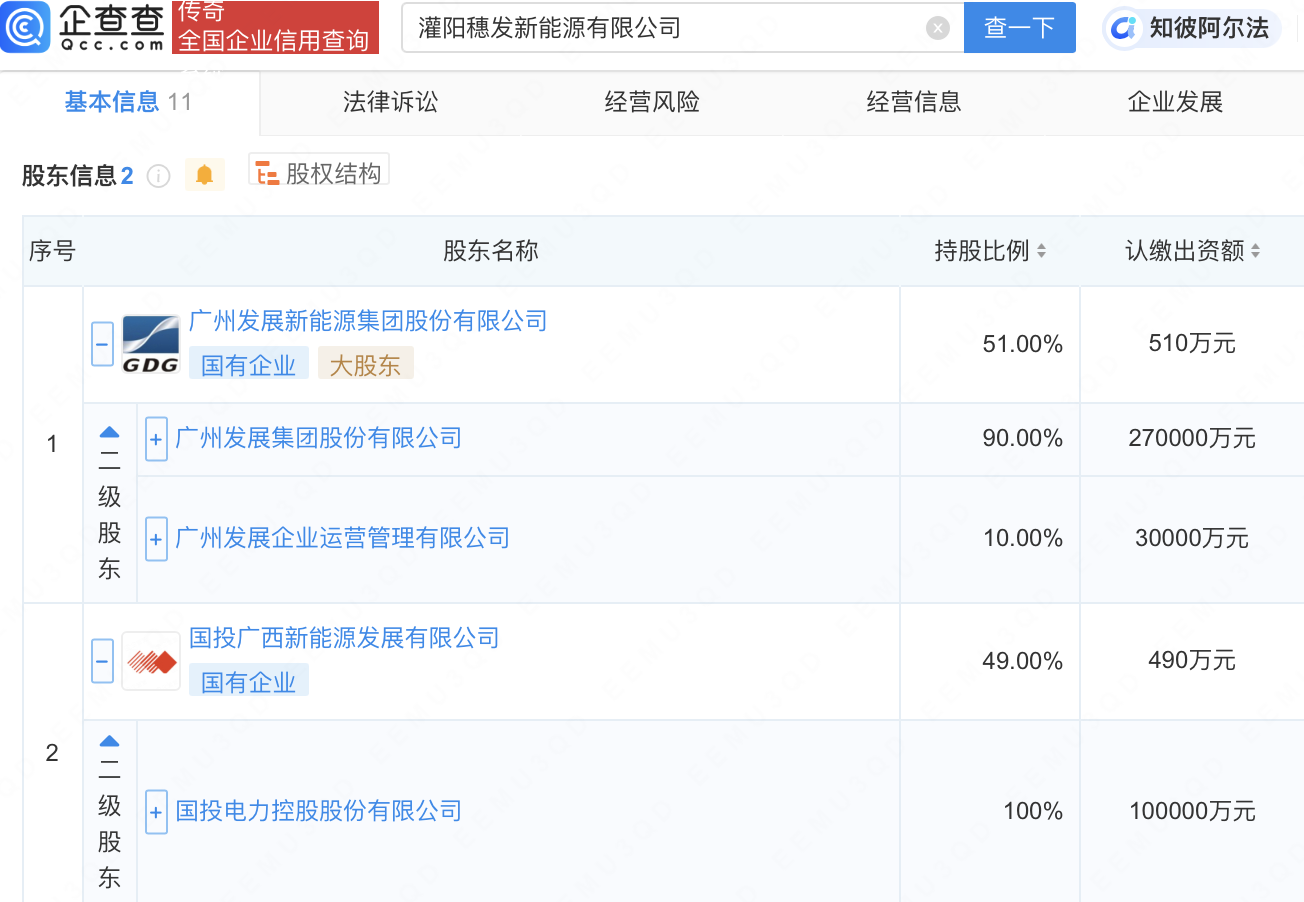Sort by 持股比例 column
This screenshot has width=1304, height=902.
tap(1041, 251)
